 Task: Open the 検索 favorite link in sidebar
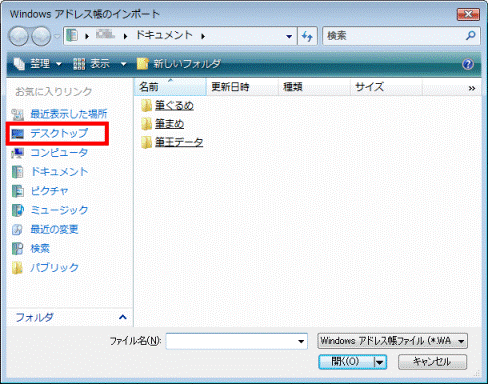click(40, 248)
